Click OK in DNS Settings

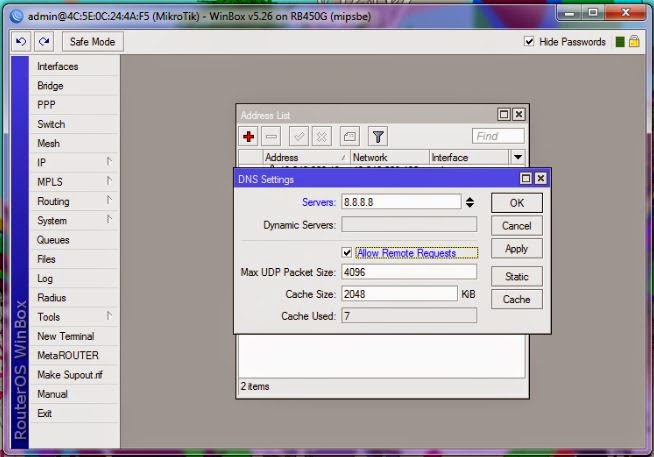(517, 203)
